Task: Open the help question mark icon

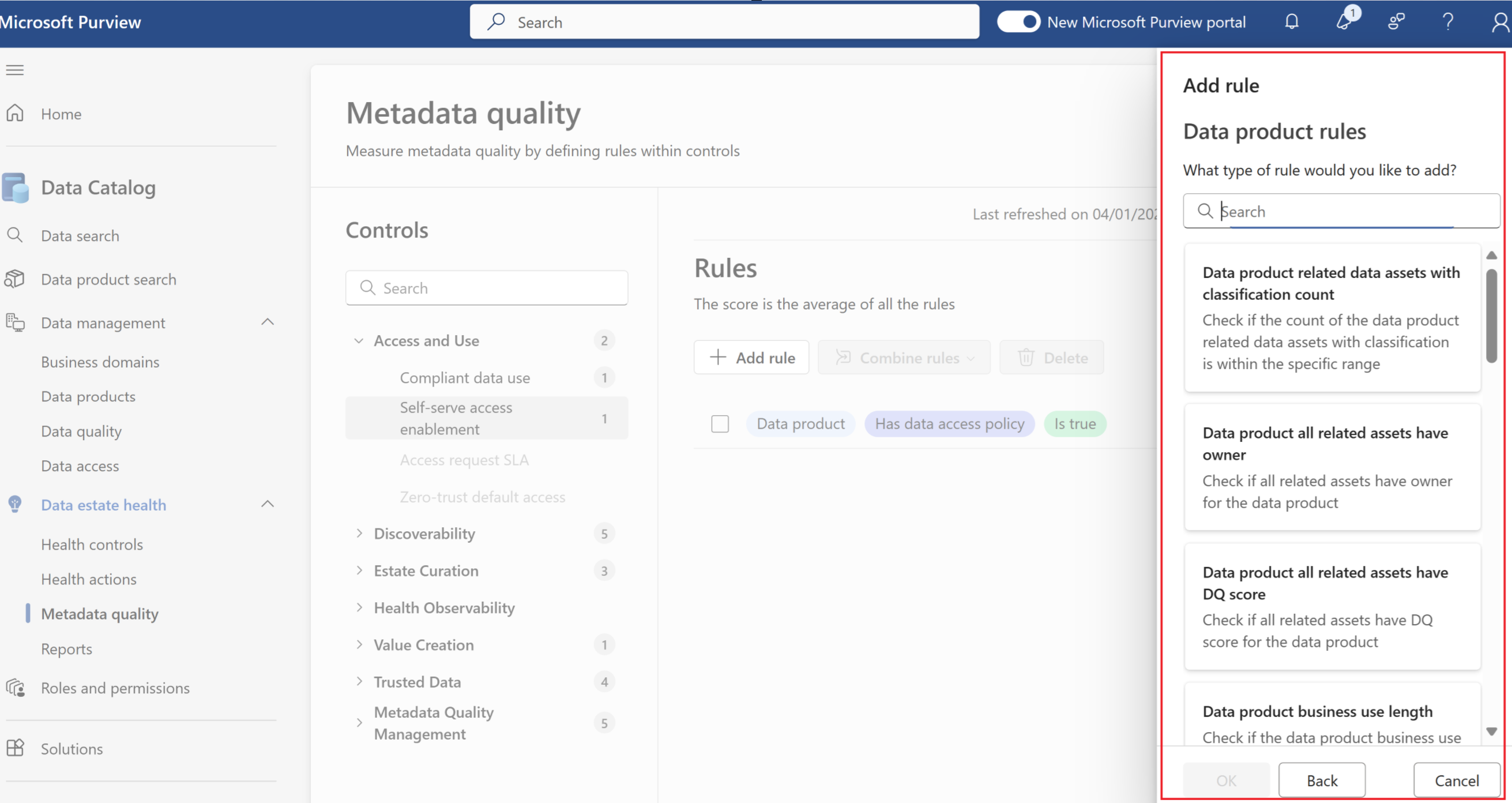Action: click(x=1448, y=22)
